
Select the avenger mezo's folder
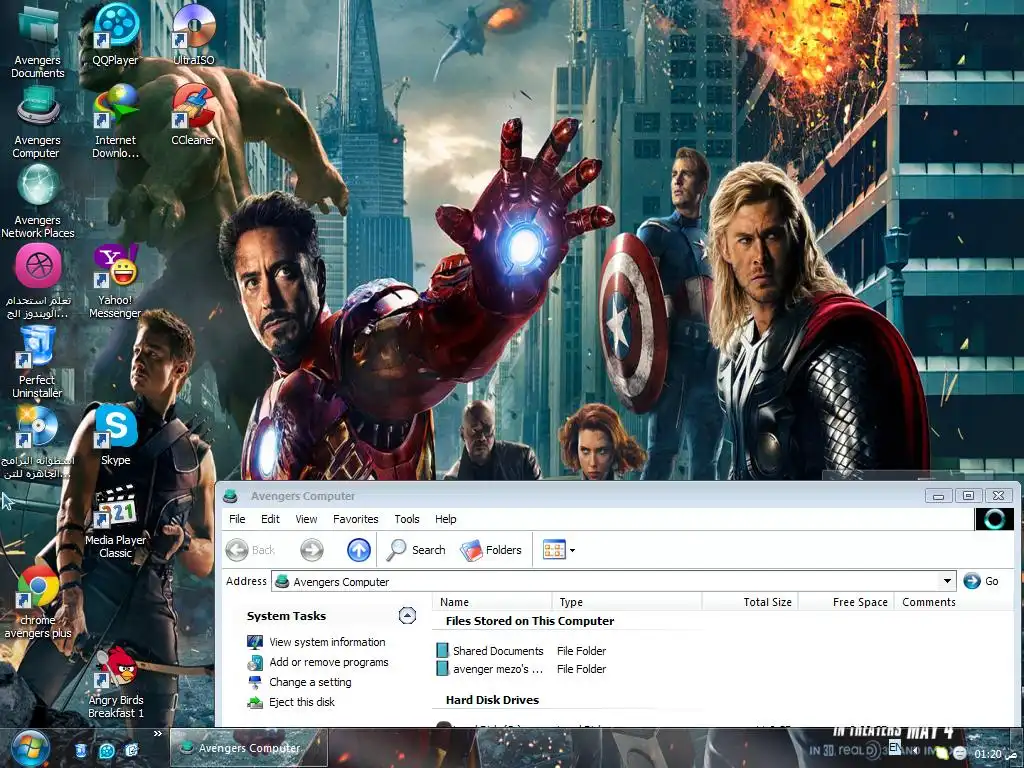point(490,669)
